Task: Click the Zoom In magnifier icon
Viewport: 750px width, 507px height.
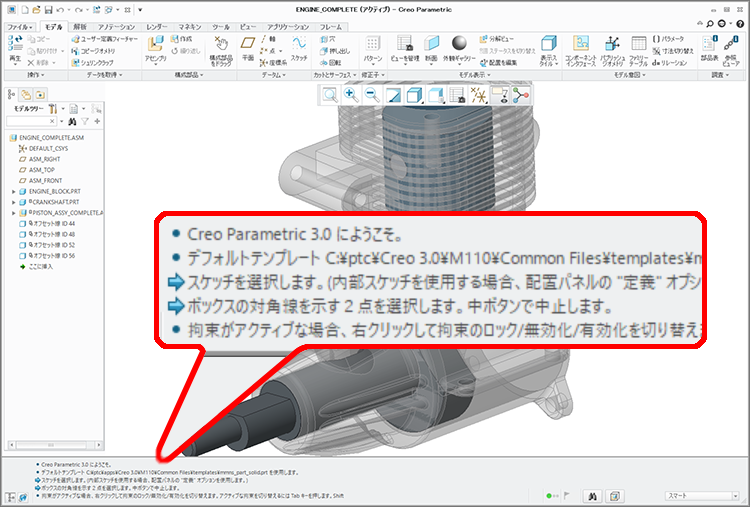Action: [x=351, y=94]
